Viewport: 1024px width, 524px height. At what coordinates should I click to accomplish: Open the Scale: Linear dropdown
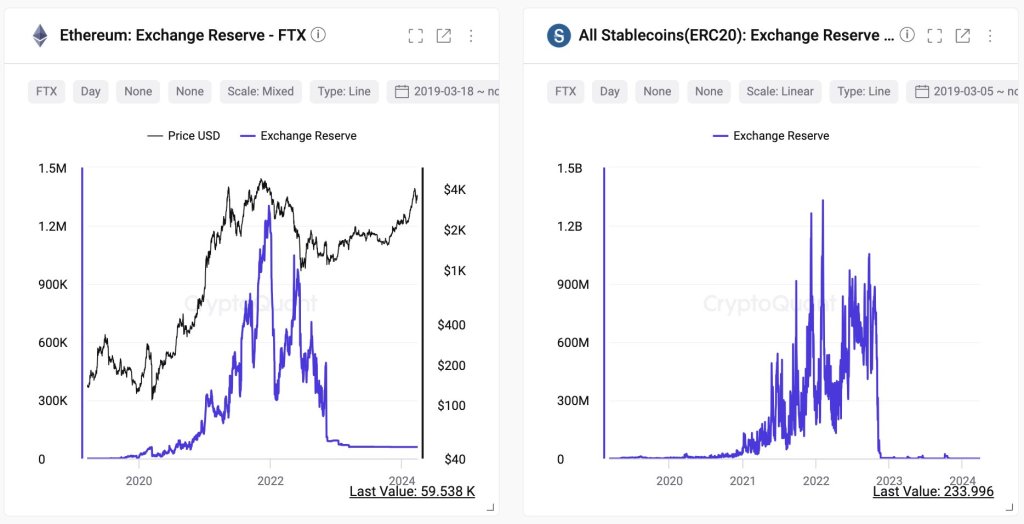coord(780,91)
